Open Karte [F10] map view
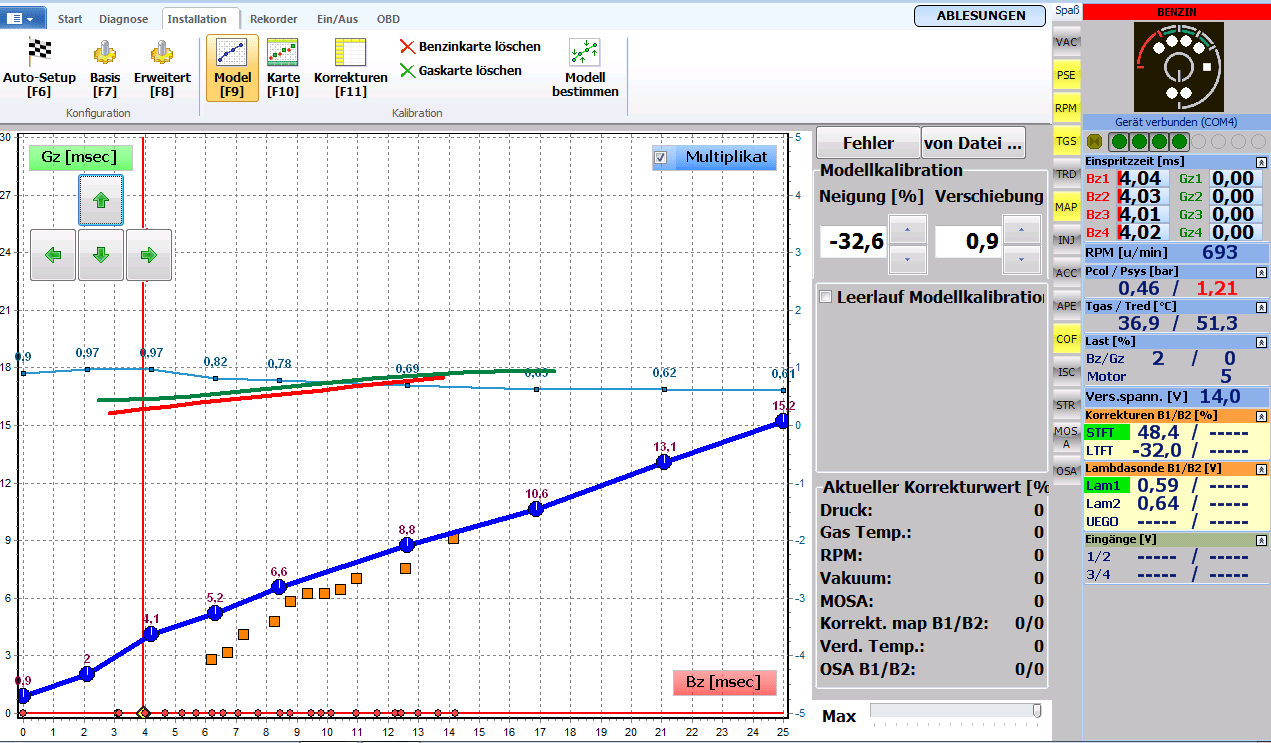Image resolution: width=1271 pixels, height=743 pixels. click(x=283, y=68)
